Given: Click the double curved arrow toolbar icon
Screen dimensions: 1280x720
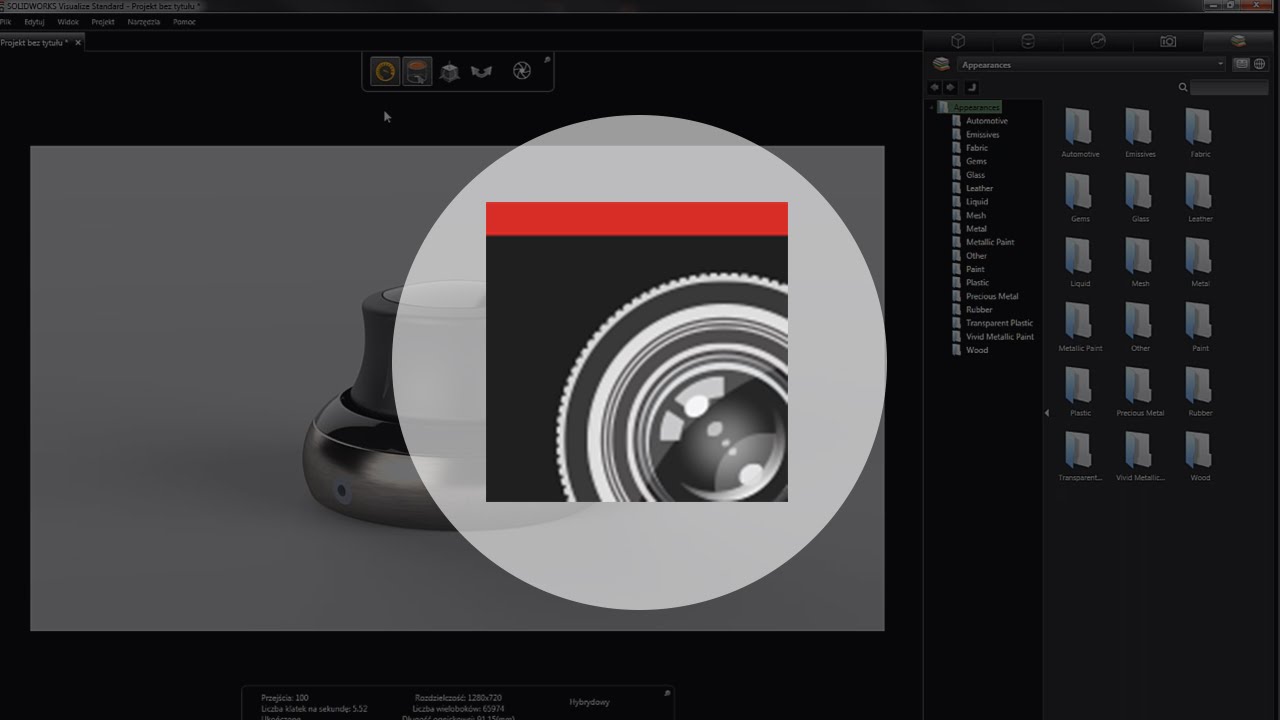Looking at the screenshot, I should 482,72.
